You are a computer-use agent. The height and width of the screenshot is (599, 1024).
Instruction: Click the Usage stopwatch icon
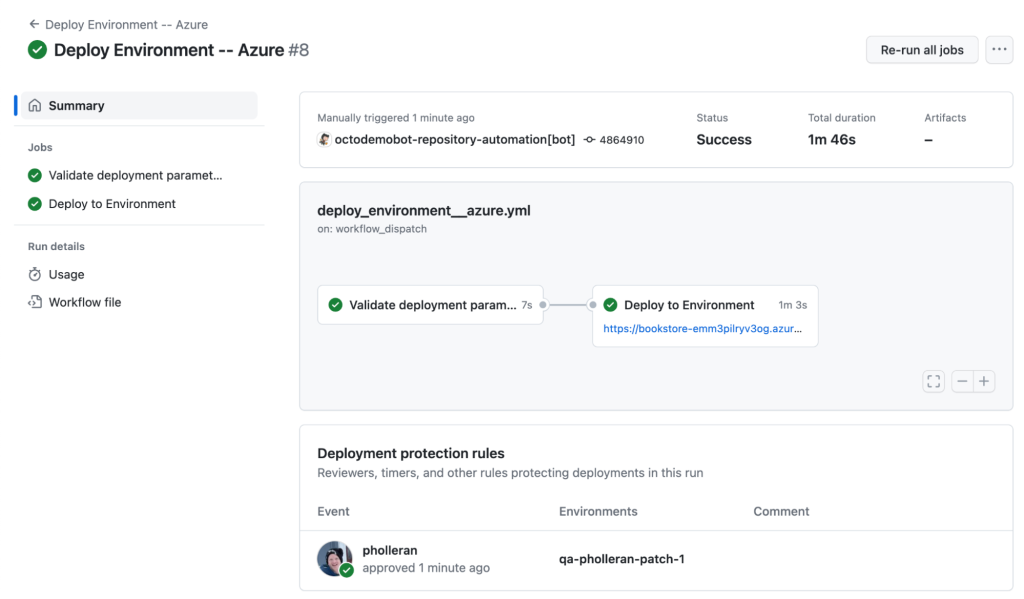pos(35,274)
